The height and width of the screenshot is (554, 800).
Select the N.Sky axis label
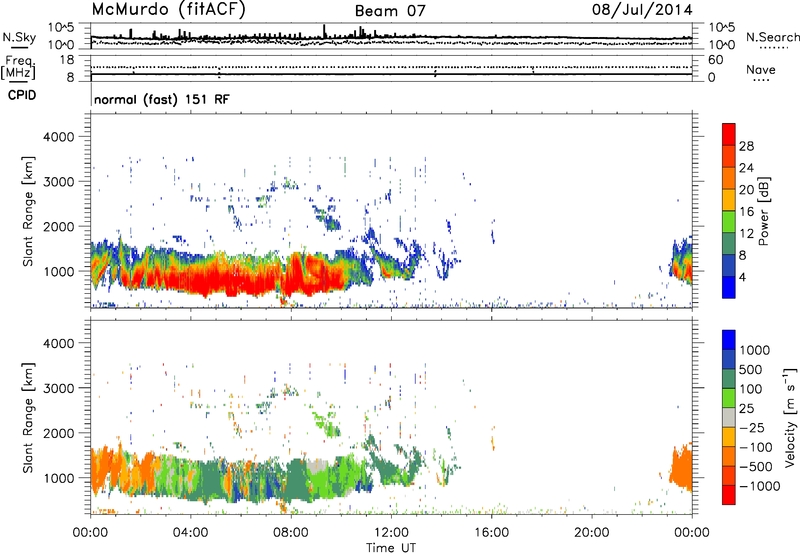[19, 37]
